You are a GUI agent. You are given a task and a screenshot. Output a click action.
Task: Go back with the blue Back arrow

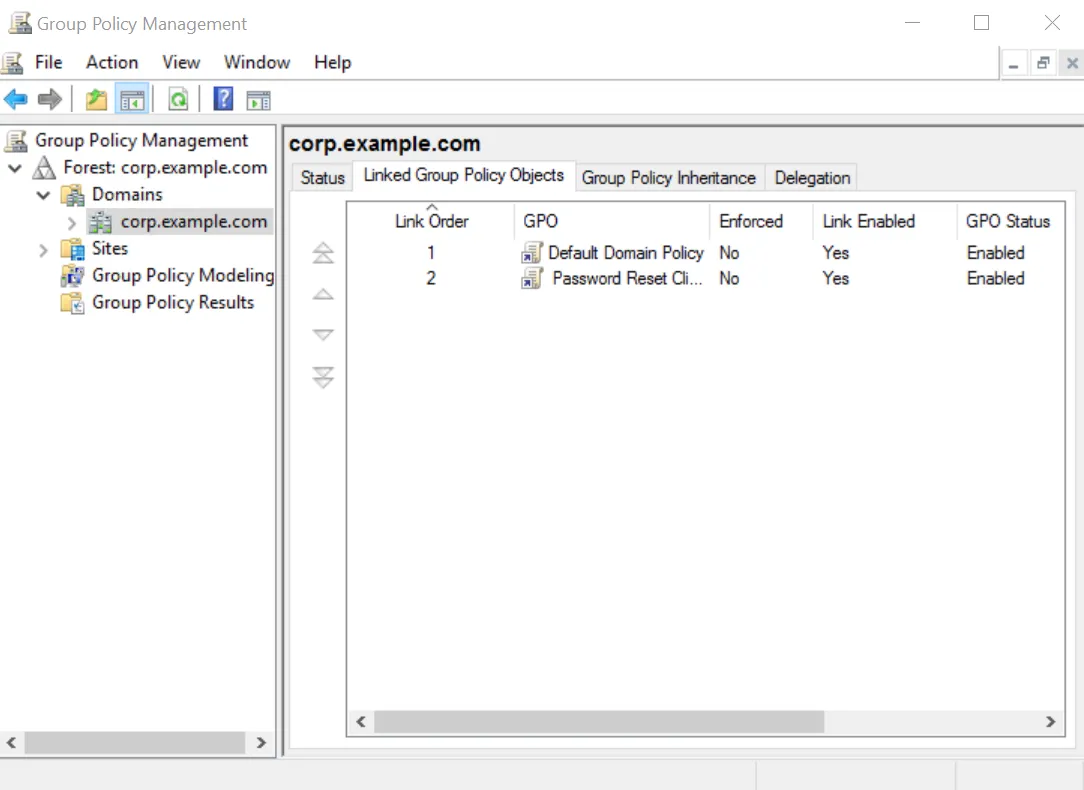click(15, 100)
